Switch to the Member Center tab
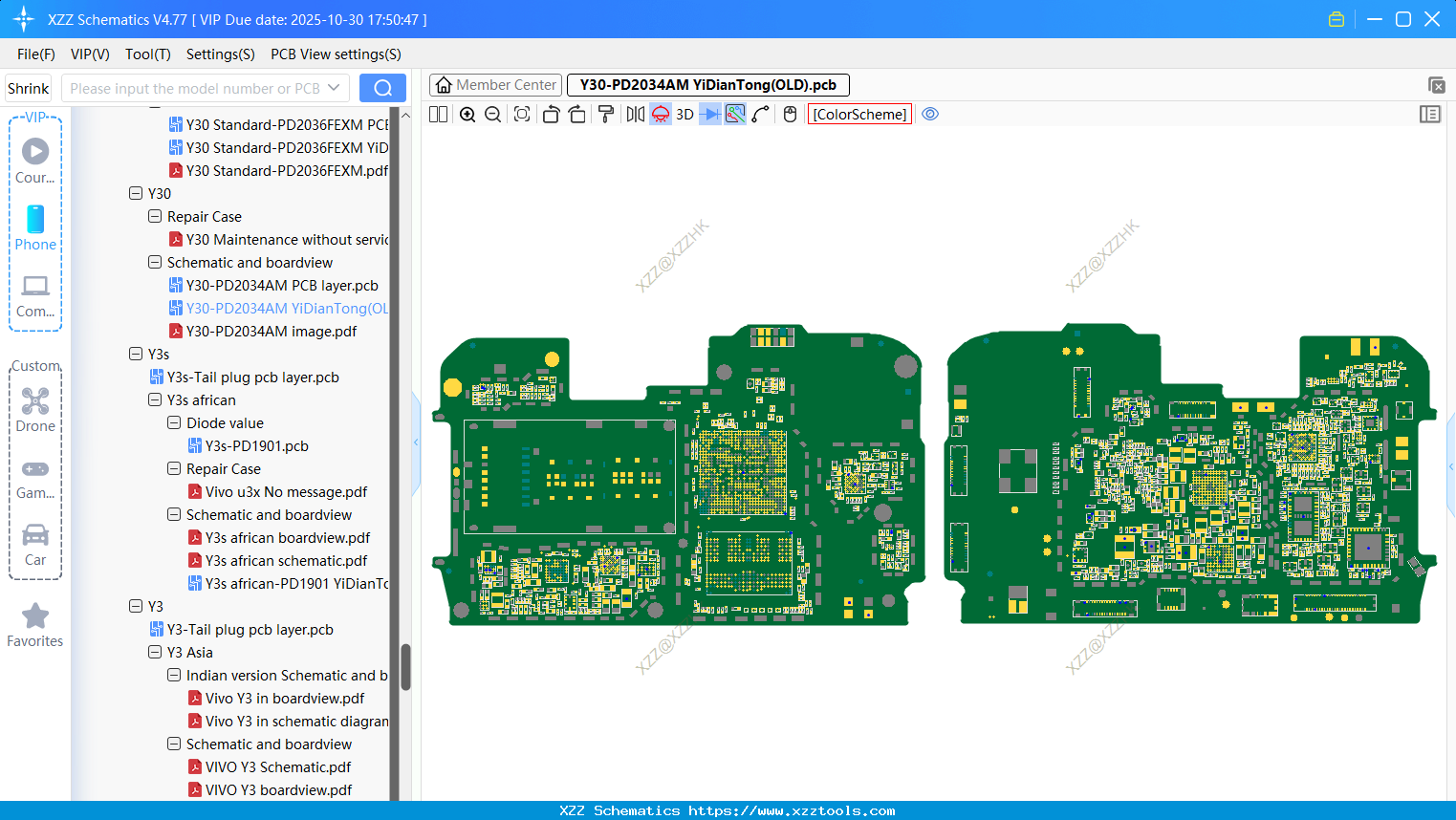Image resolution: width=1456 pixels, height=820 pixels. point(494,84)
